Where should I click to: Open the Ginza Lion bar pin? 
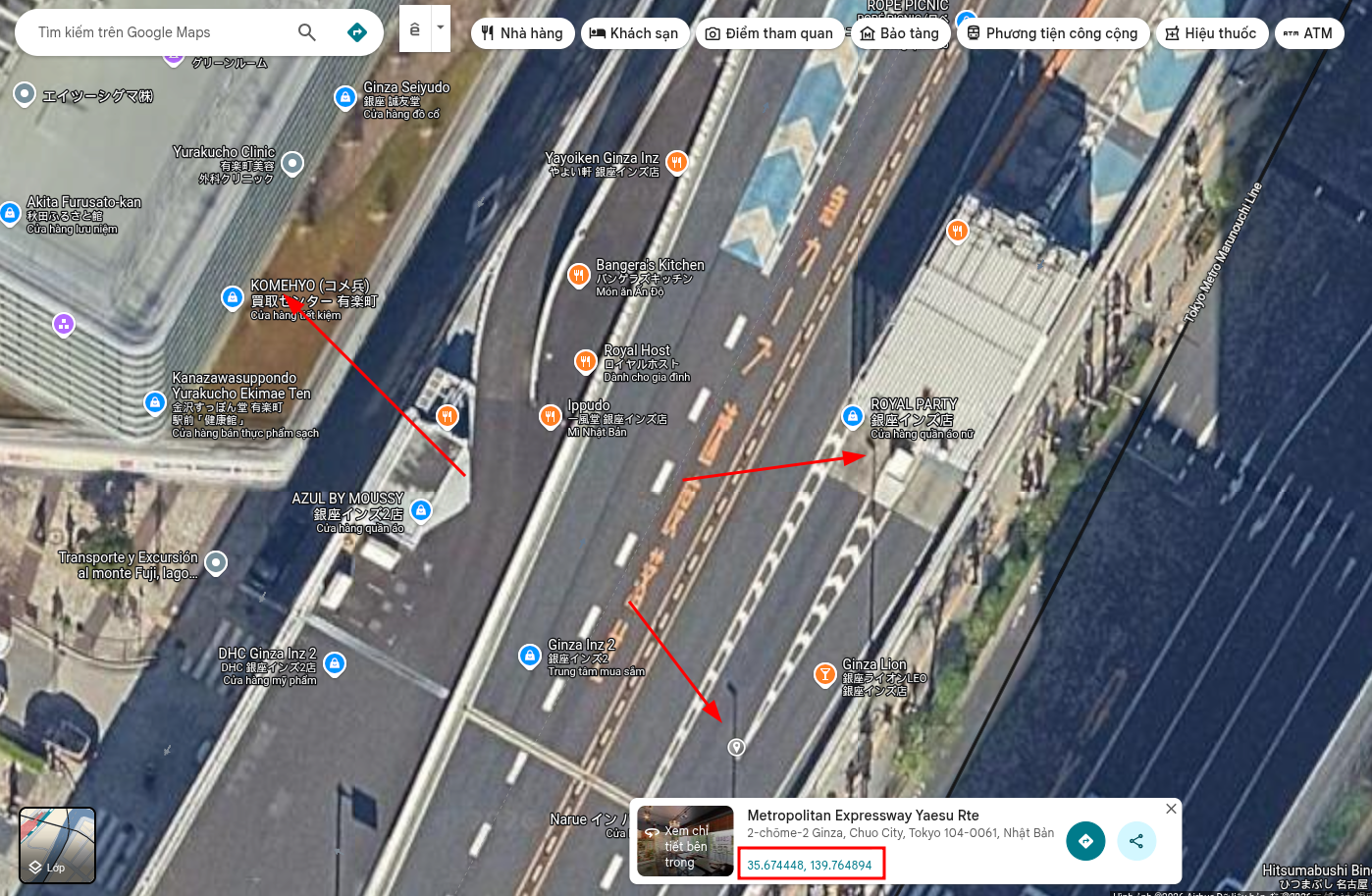825,674
